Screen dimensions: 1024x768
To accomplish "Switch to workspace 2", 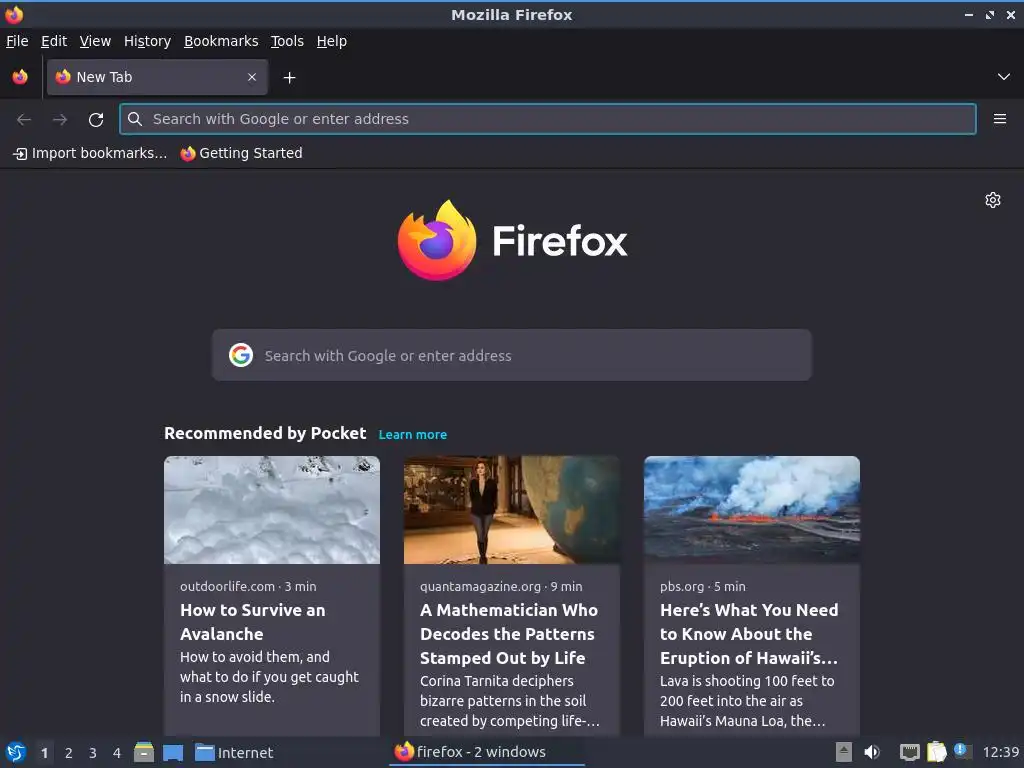I will pos(69,753).
